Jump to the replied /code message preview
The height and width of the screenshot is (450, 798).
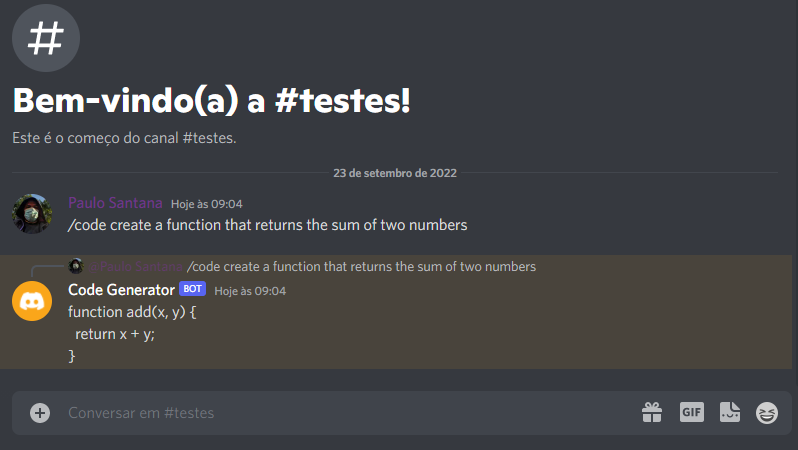(361, 267)
